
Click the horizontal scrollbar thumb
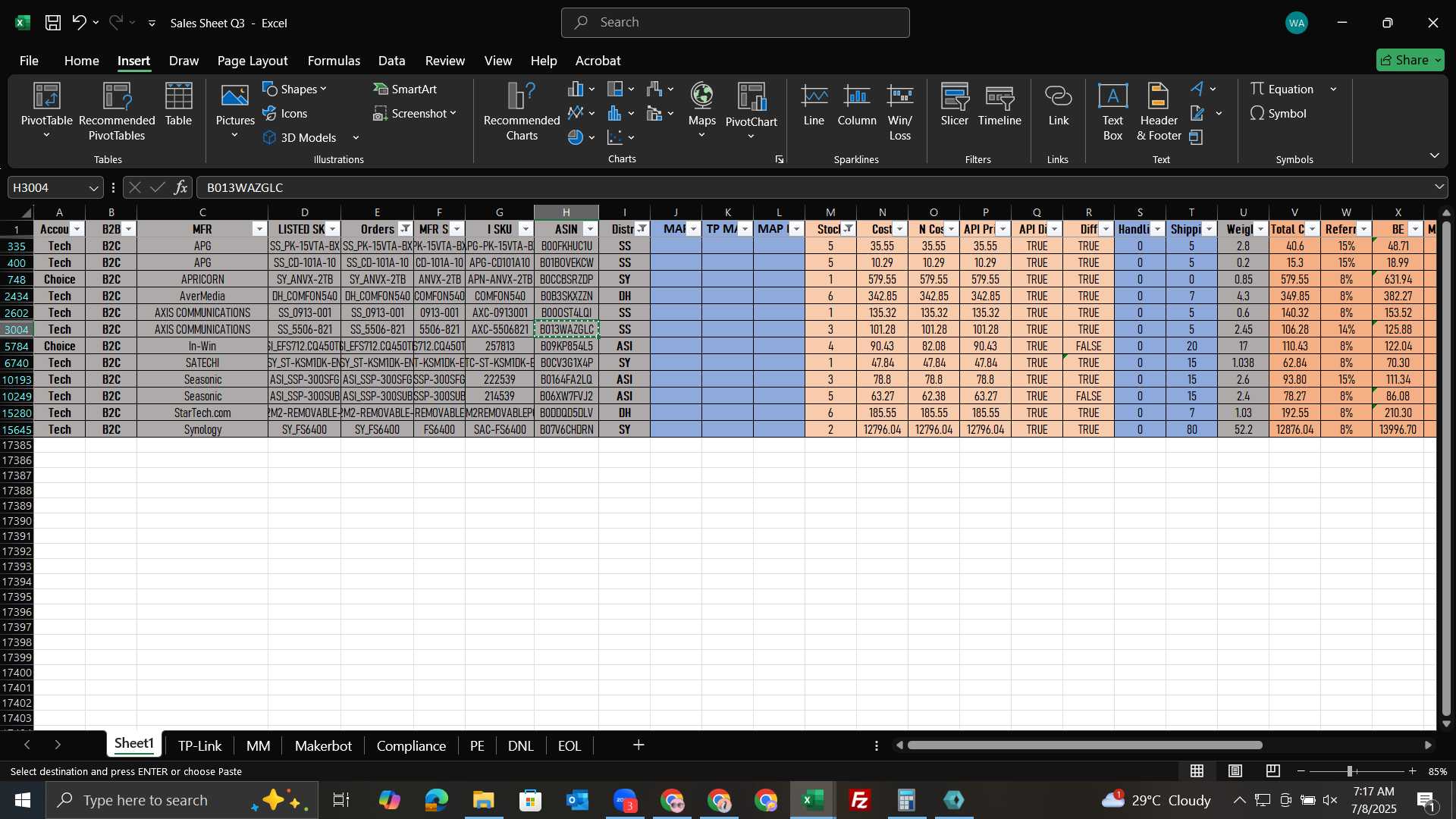click(x=1085, y=745)
